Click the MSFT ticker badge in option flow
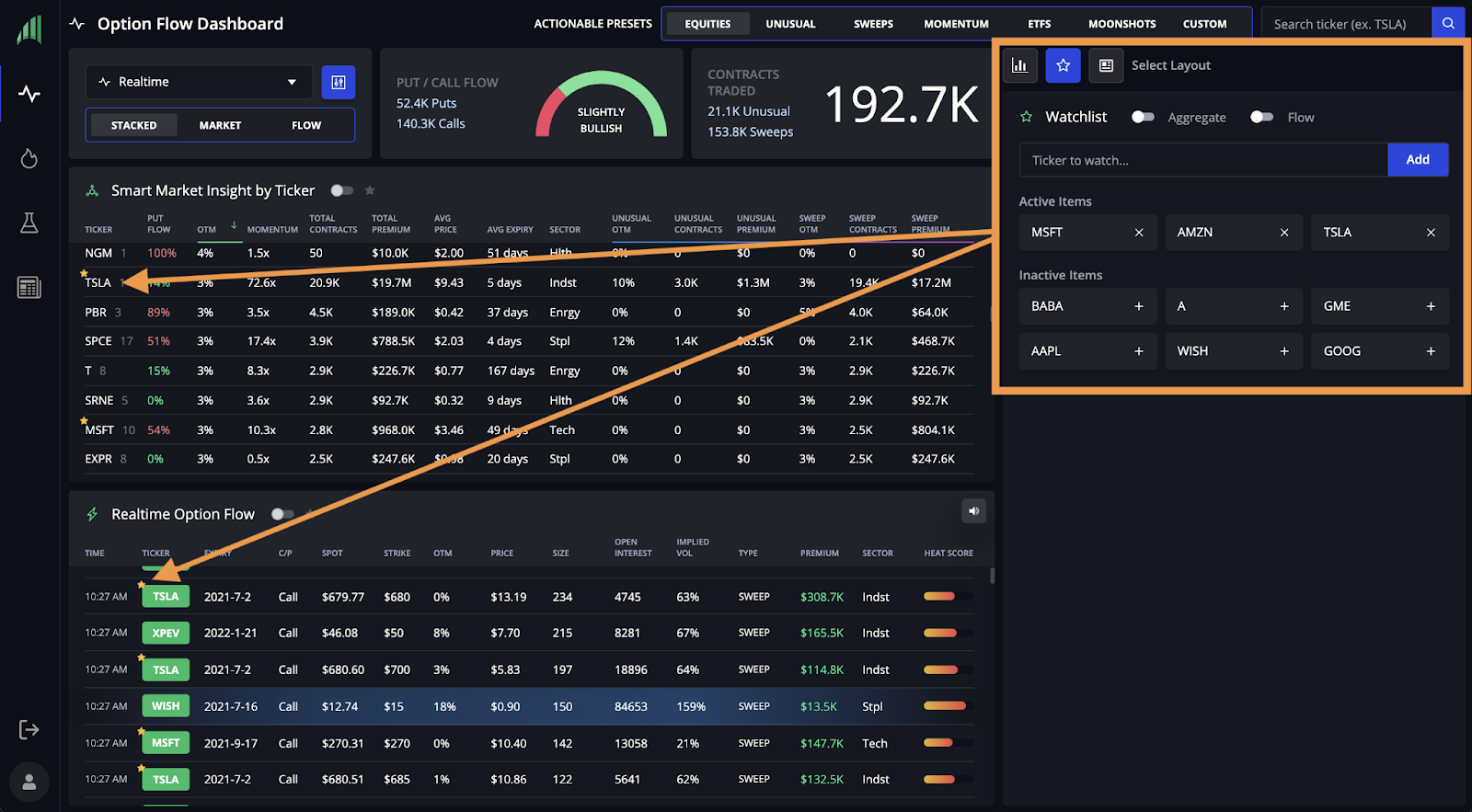The width and height of the screenshot is (1472, 812). coord(166,743)
